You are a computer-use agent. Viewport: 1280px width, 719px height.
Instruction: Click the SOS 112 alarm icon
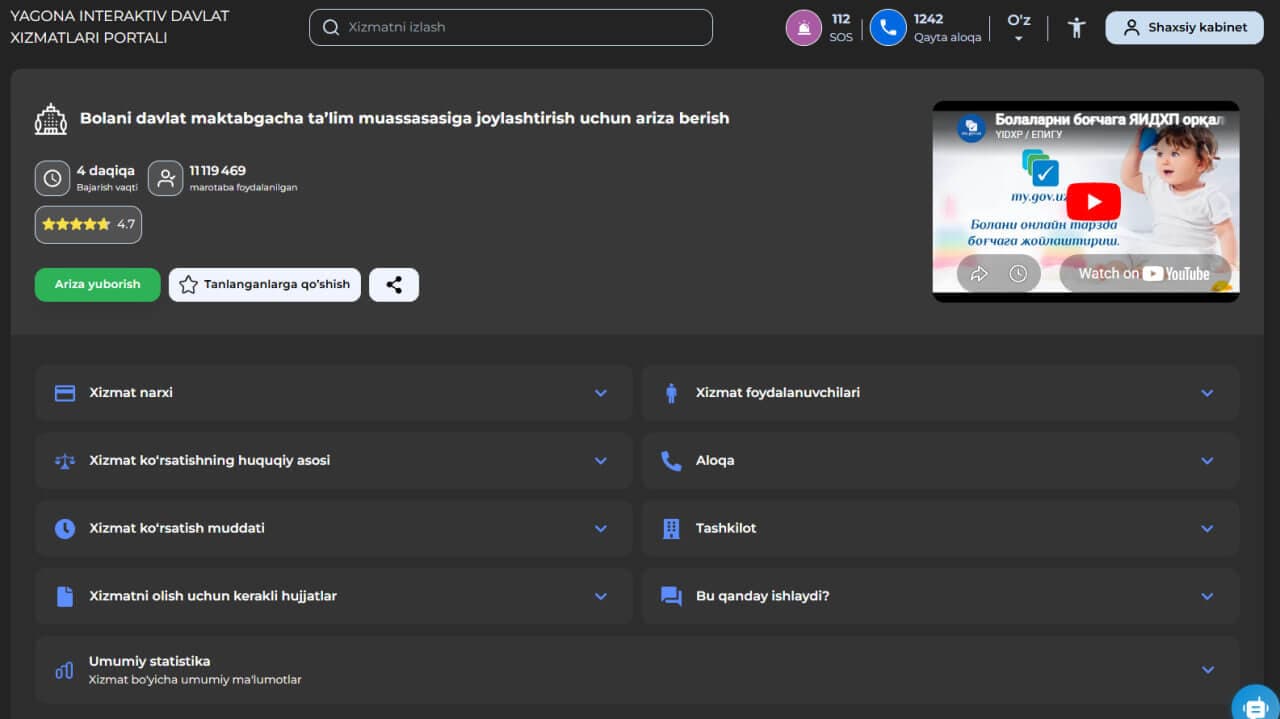pos(804,28)
